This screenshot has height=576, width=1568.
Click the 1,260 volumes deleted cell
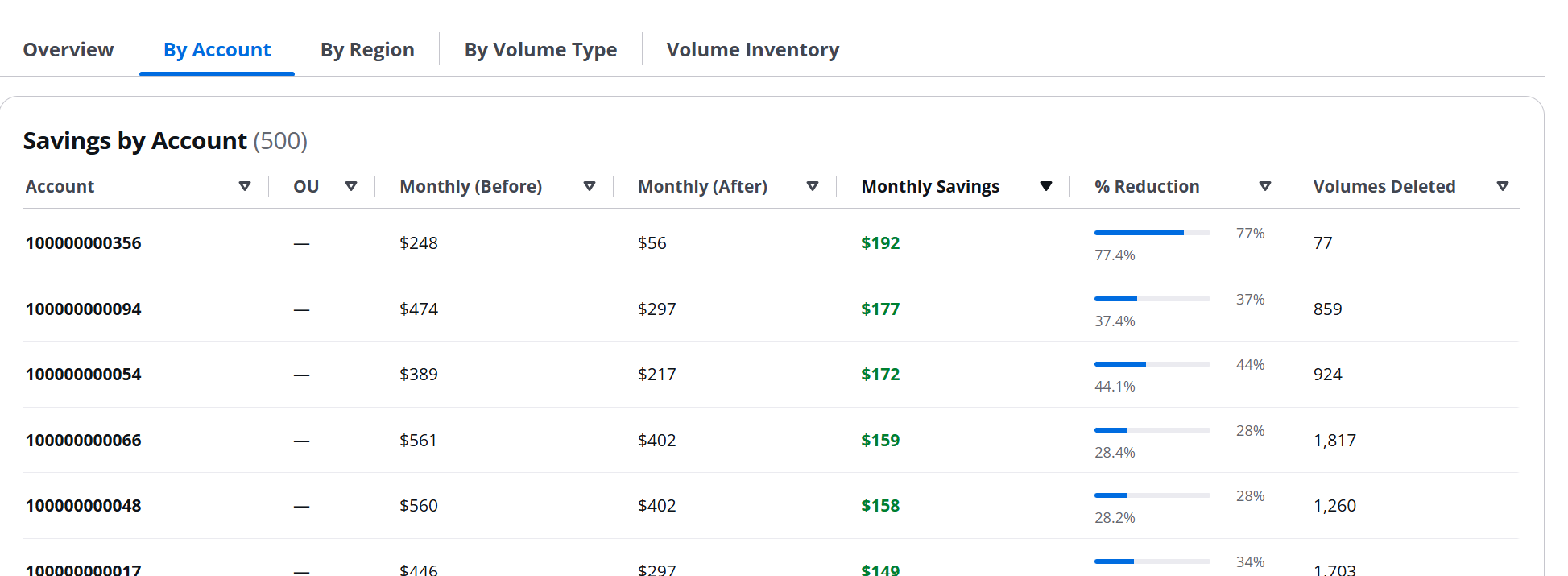(1334, 505)
